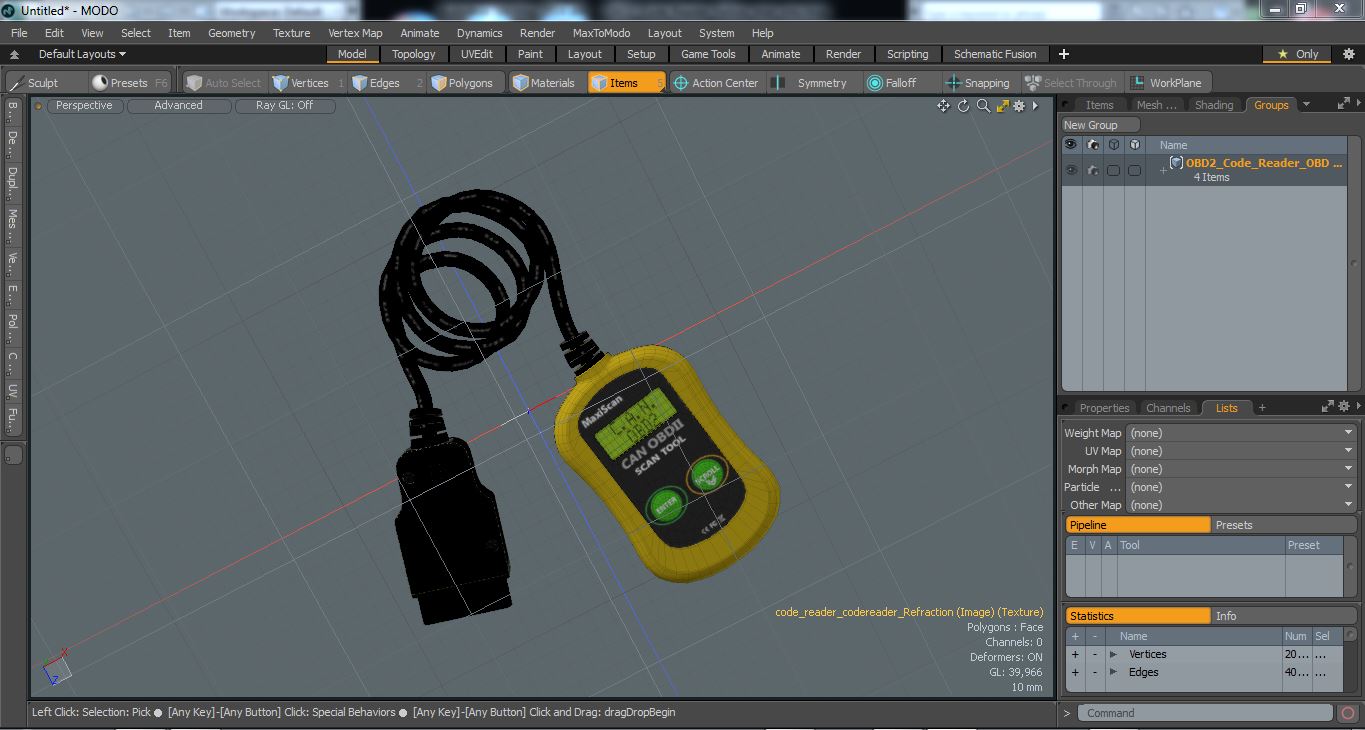The width and height of the screenshot is (1365, 730).
Task: Click the viewport options dot beside Perspective
Action: [x=39, y=106]
